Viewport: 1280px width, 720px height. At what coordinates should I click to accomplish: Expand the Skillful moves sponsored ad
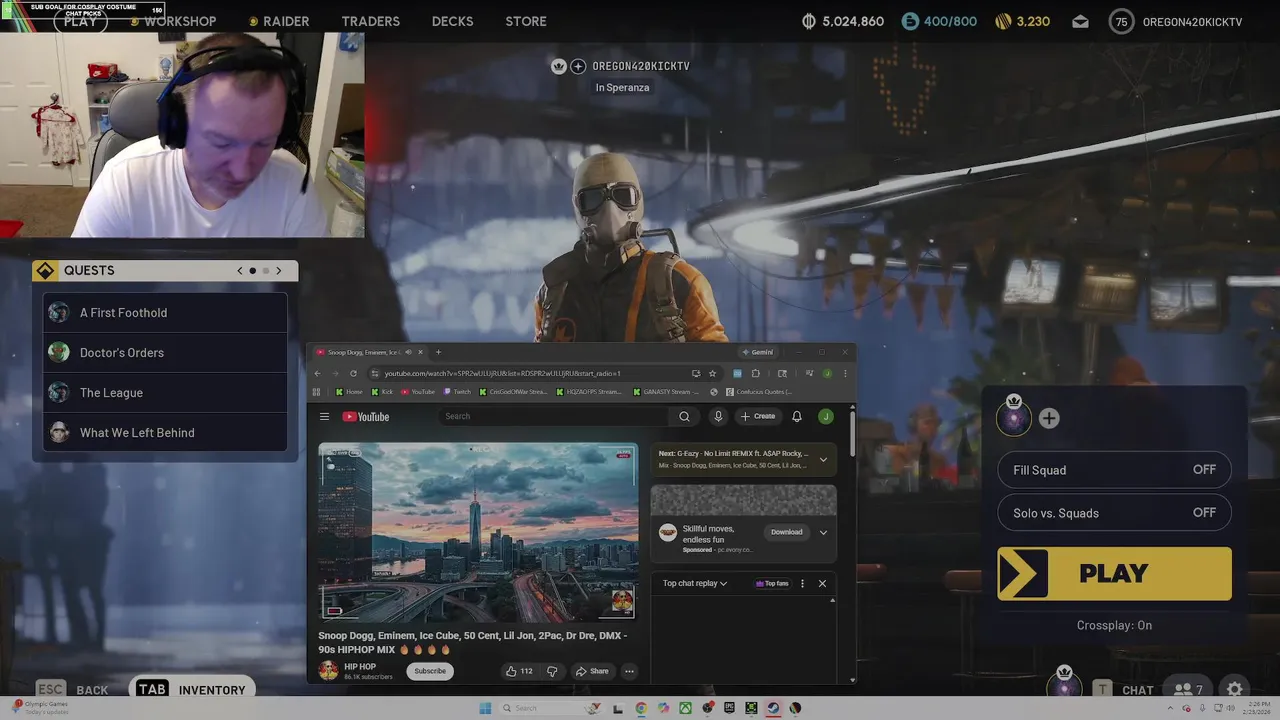click(x=823, y=532)
